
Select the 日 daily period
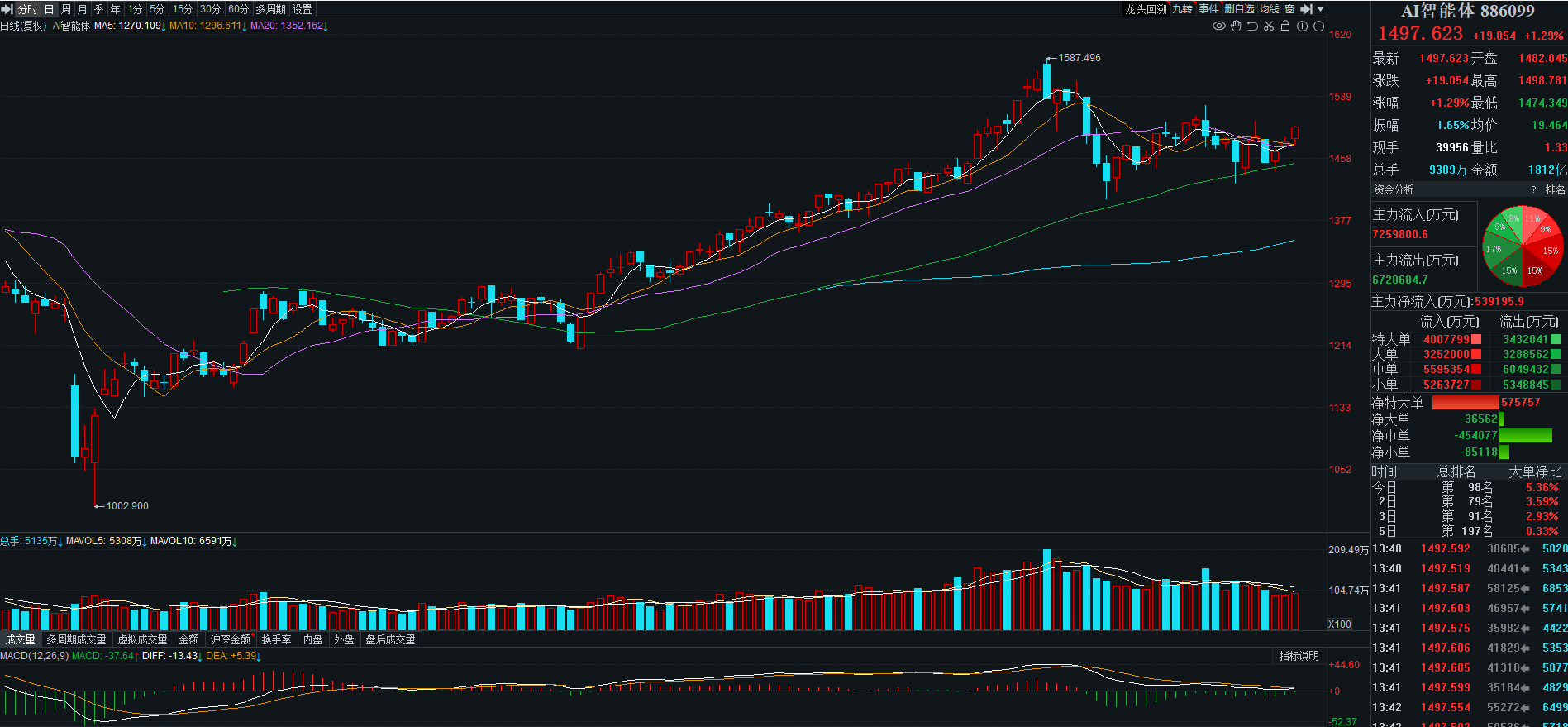coord(49,9)
